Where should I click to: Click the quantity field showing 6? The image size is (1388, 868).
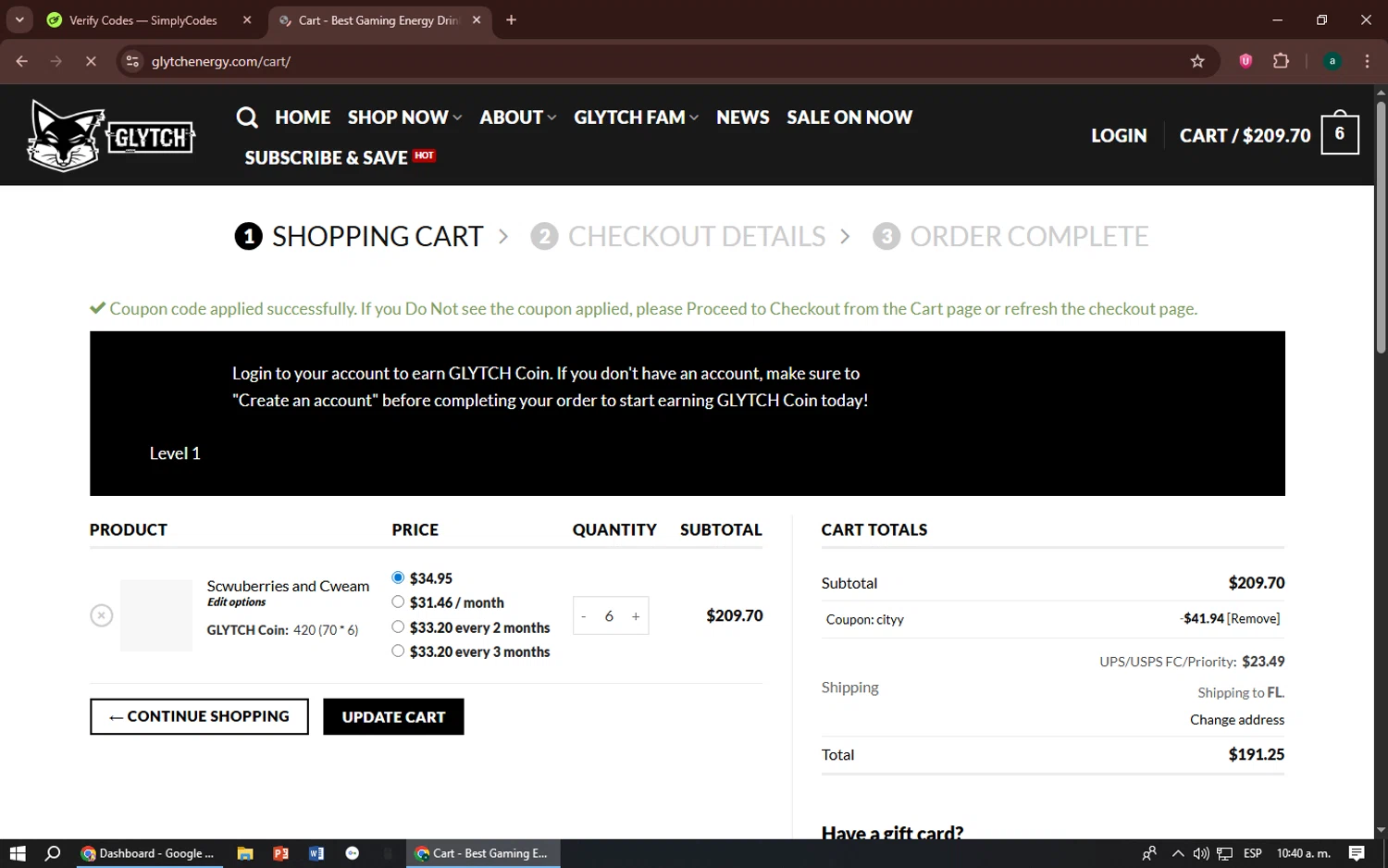[x=609, y=616]
